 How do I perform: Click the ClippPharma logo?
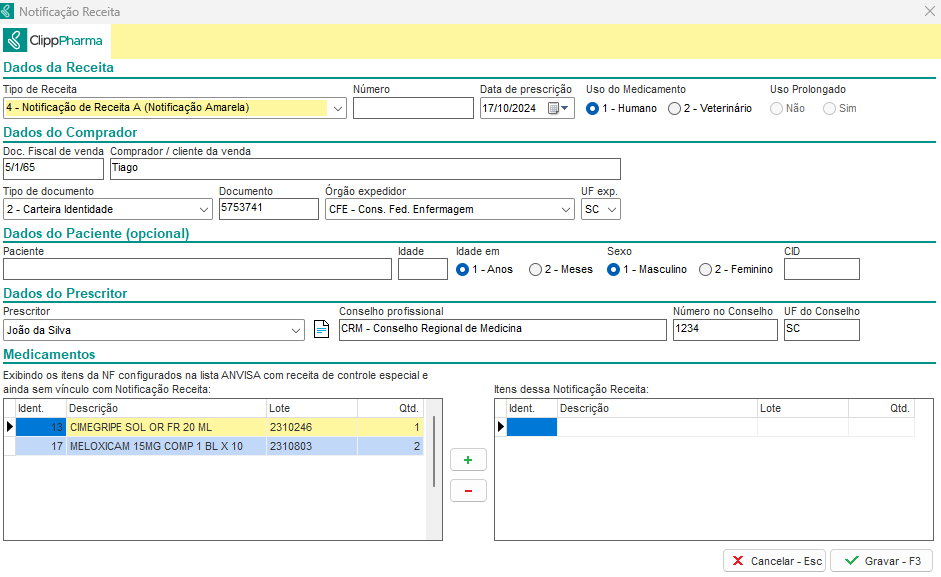point(55,41)
